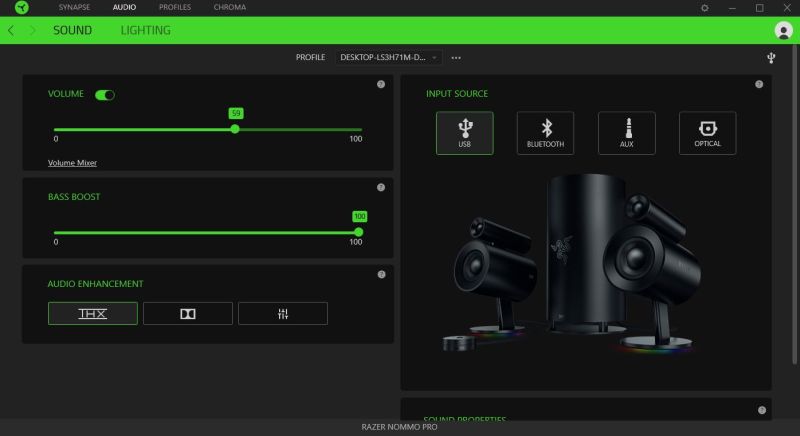Image resolution: width=800 pixels, height=436 pixels.
Task: Enable Dolby audio enhancement
Action: pyautogui.click(x=188, y=313)
